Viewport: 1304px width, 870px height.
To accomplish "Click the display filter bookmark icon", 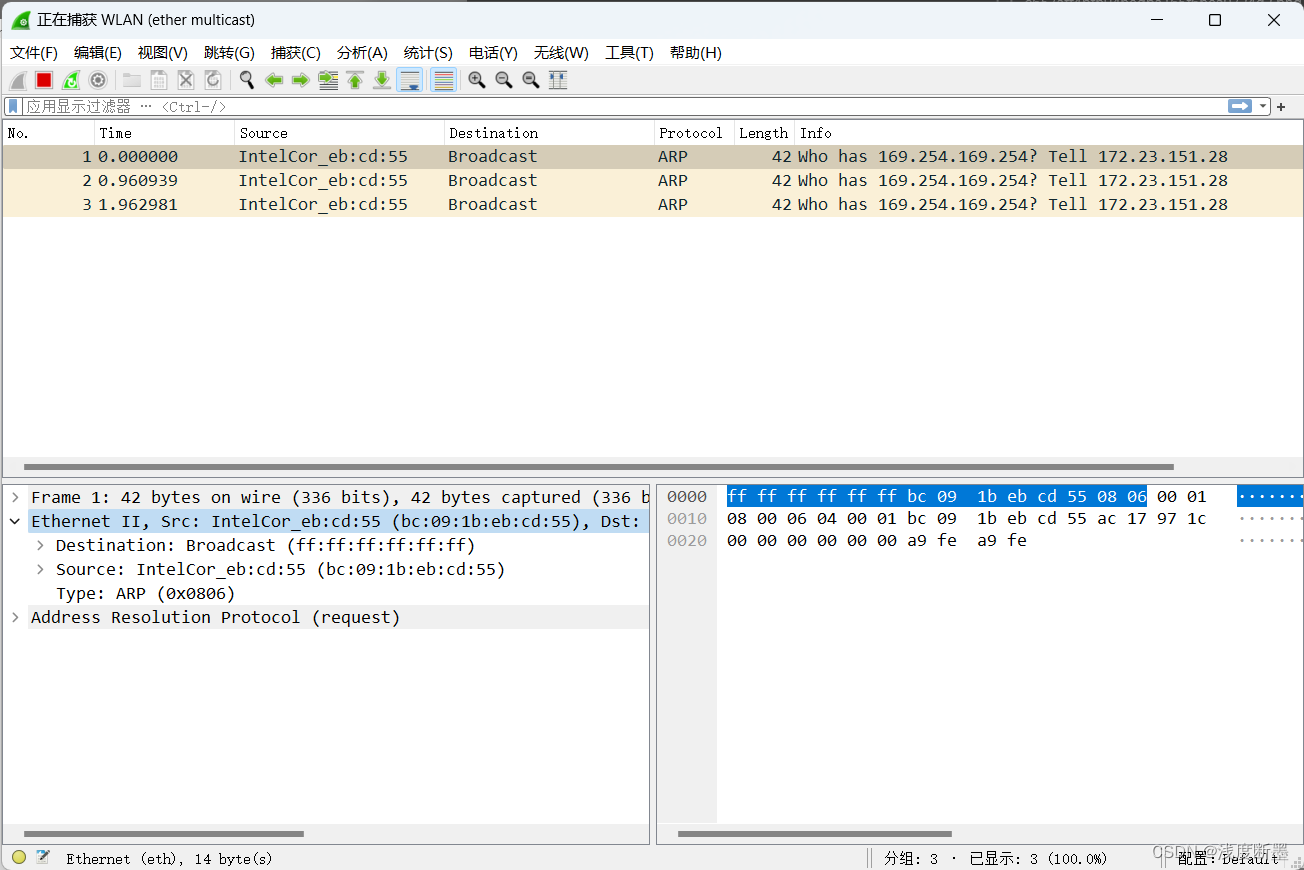I will pos(13,106).
